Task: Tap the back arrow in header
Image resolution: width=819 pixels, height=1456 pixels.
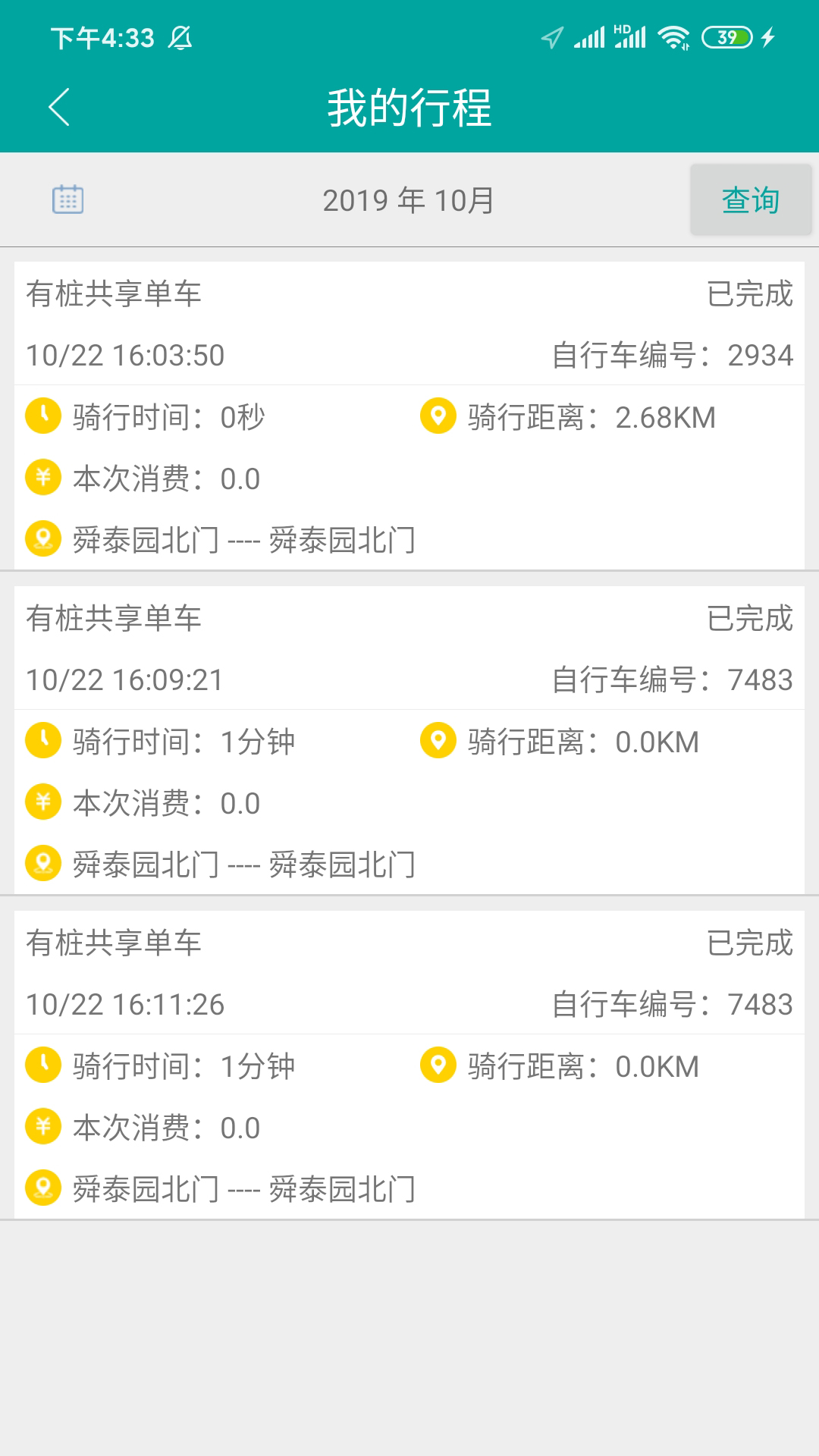Action: (x=59, y=107)
